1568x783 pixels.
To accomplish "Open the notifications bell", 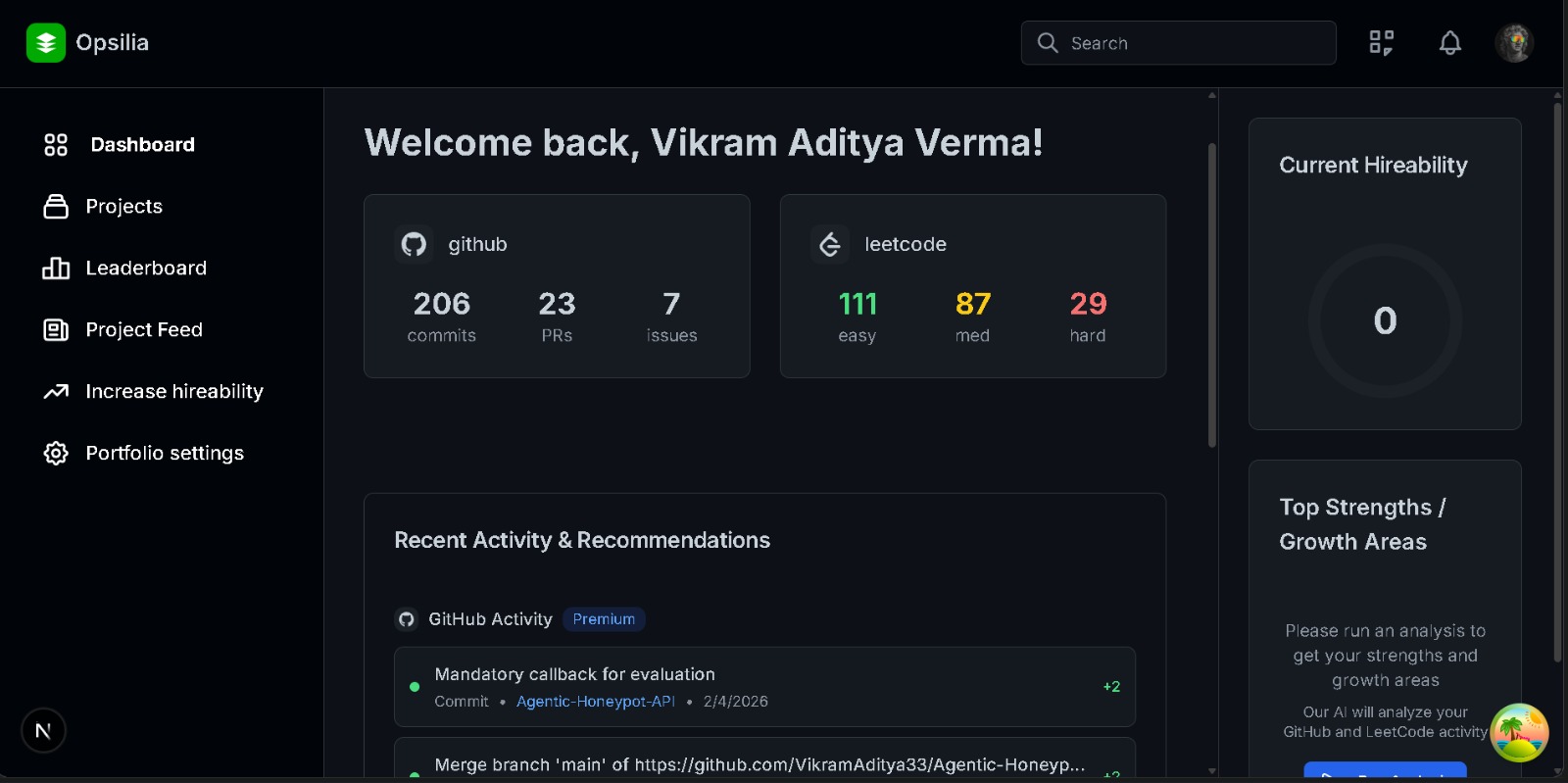I will coord(1449,43).
